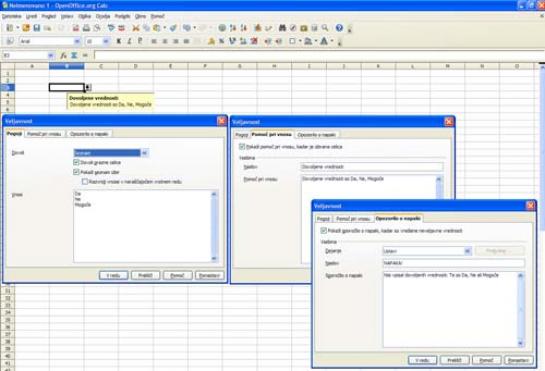Click the Sum sigma icon
The height and width of the screenshot is (371, 545).
pos(74,55)
